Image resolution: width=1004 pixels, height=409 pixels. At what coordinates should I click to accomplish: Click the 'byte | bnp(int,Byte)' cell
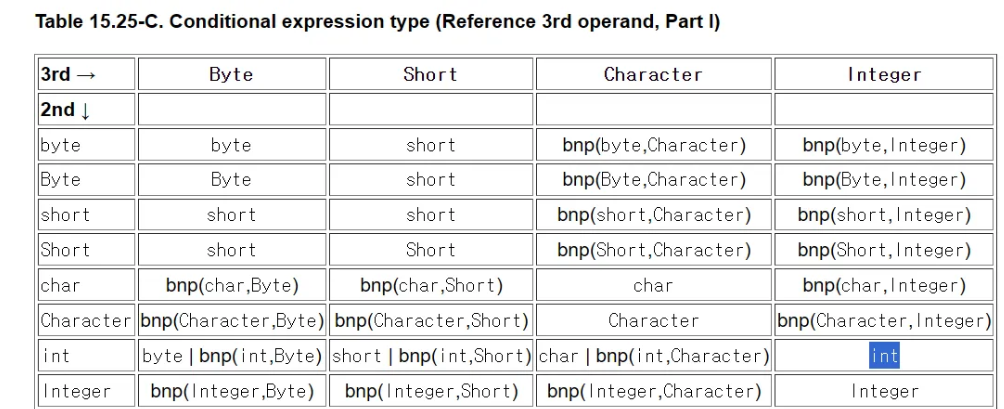click(232, 356)
